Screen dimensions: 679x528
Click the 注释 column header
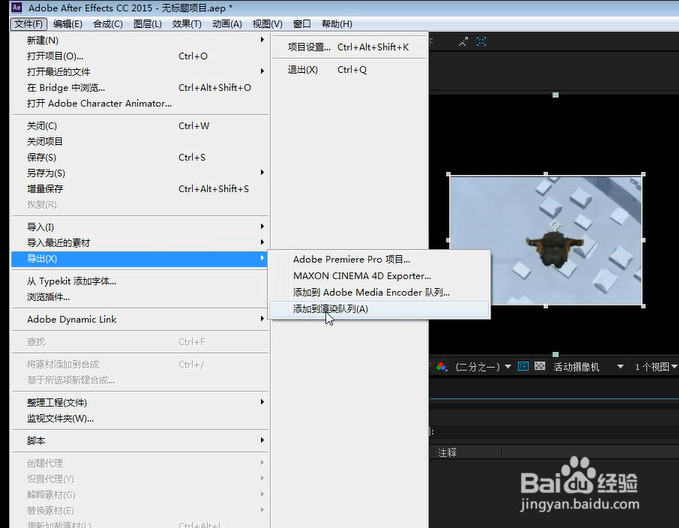[x=447, y=453]
